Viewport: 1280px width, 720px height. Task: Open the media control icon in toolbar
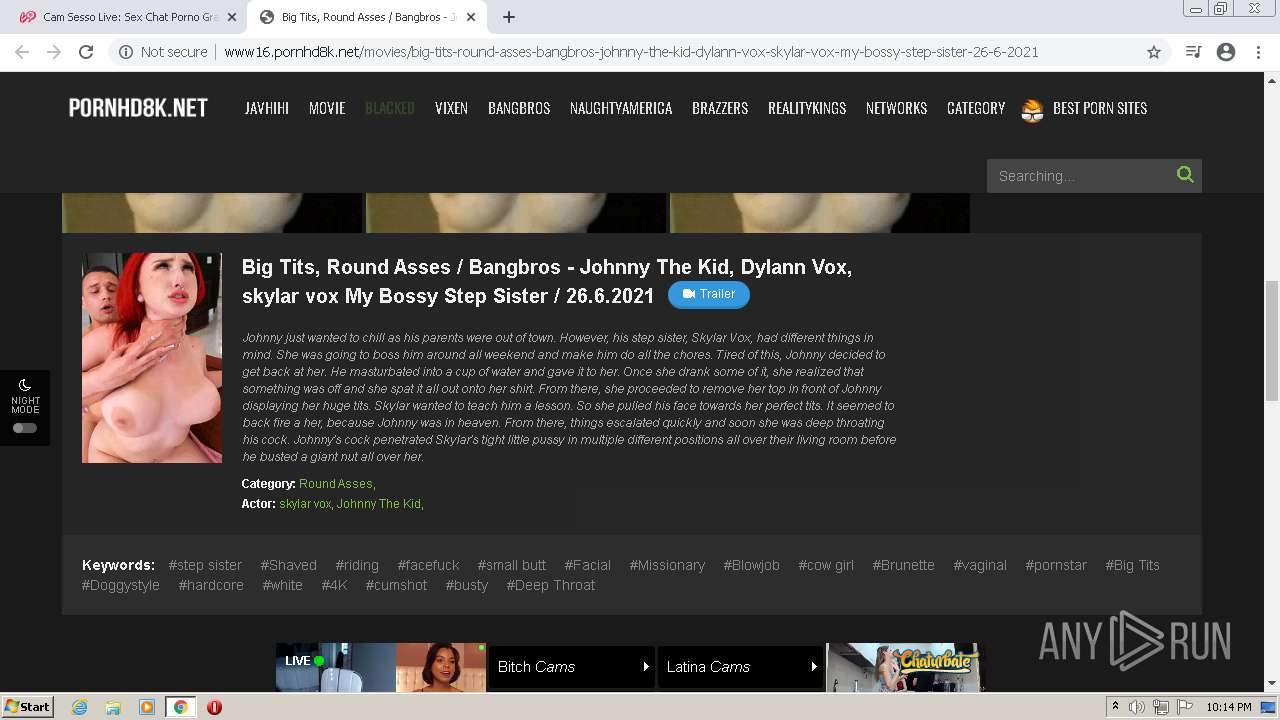click(1193, 52)
